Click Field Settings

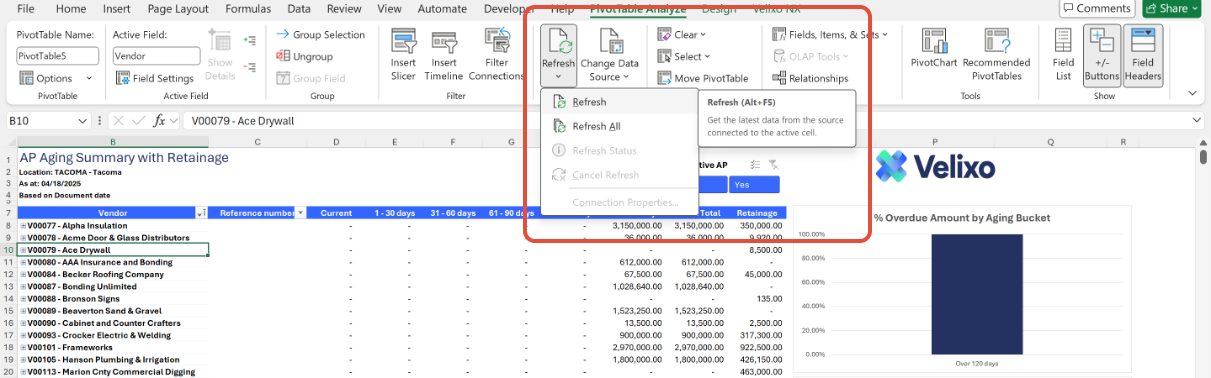(x=154, y=78)
